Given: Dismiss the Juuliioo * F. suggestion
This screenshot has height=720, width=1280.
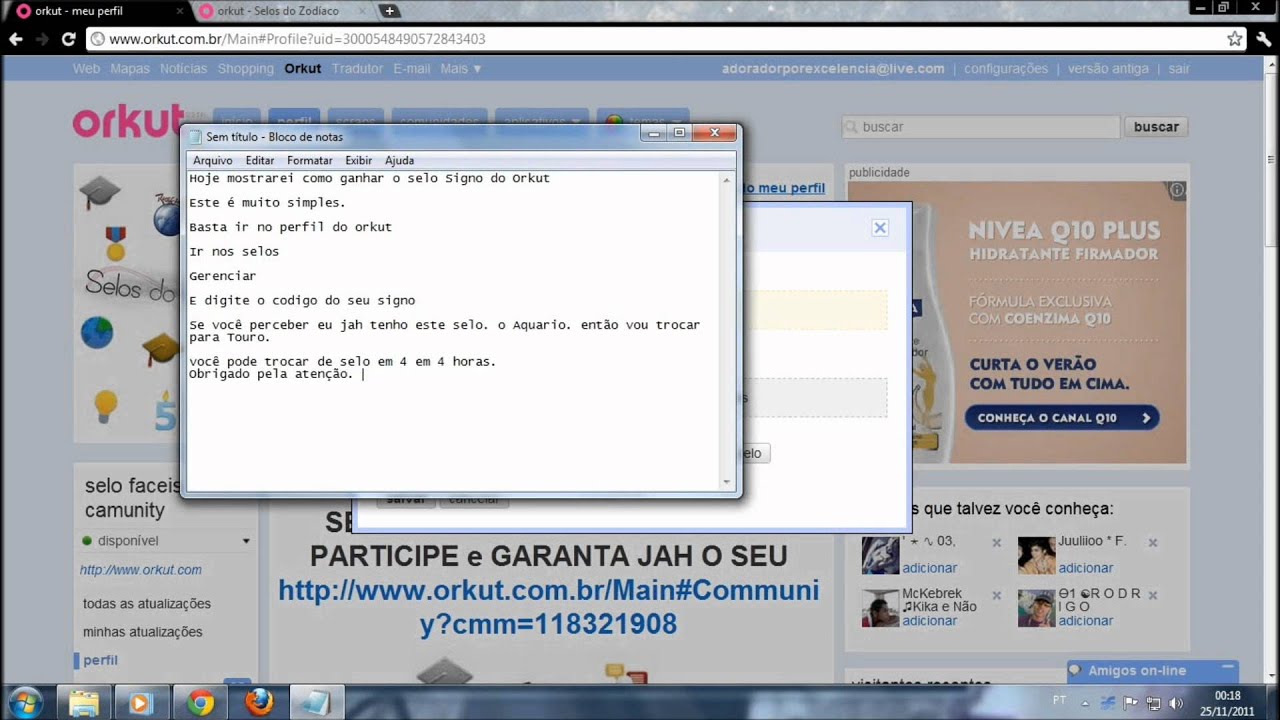Looking at the screenshot, I should pyautogui.click(x=1153, y=543).
